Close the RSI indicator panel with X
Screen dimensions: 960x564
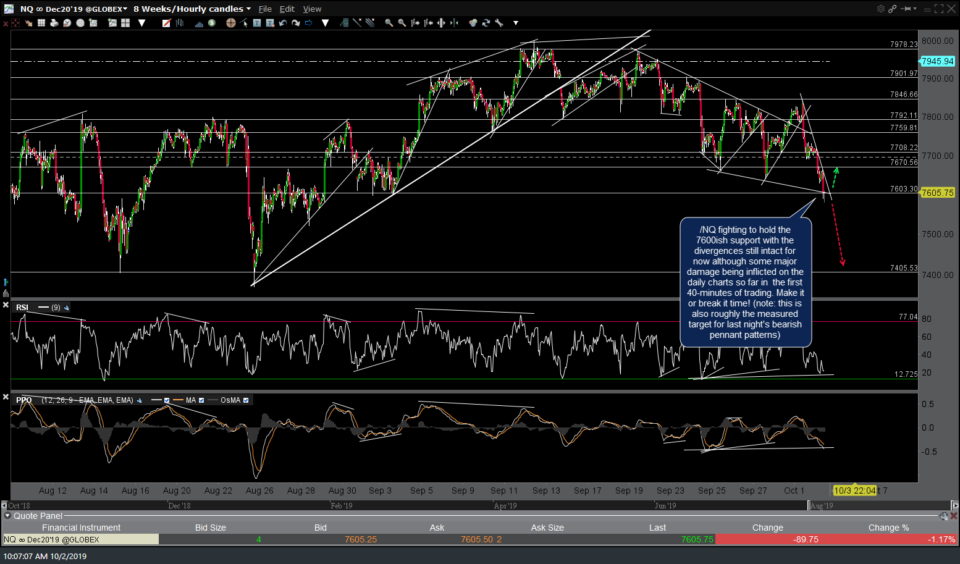6,304
